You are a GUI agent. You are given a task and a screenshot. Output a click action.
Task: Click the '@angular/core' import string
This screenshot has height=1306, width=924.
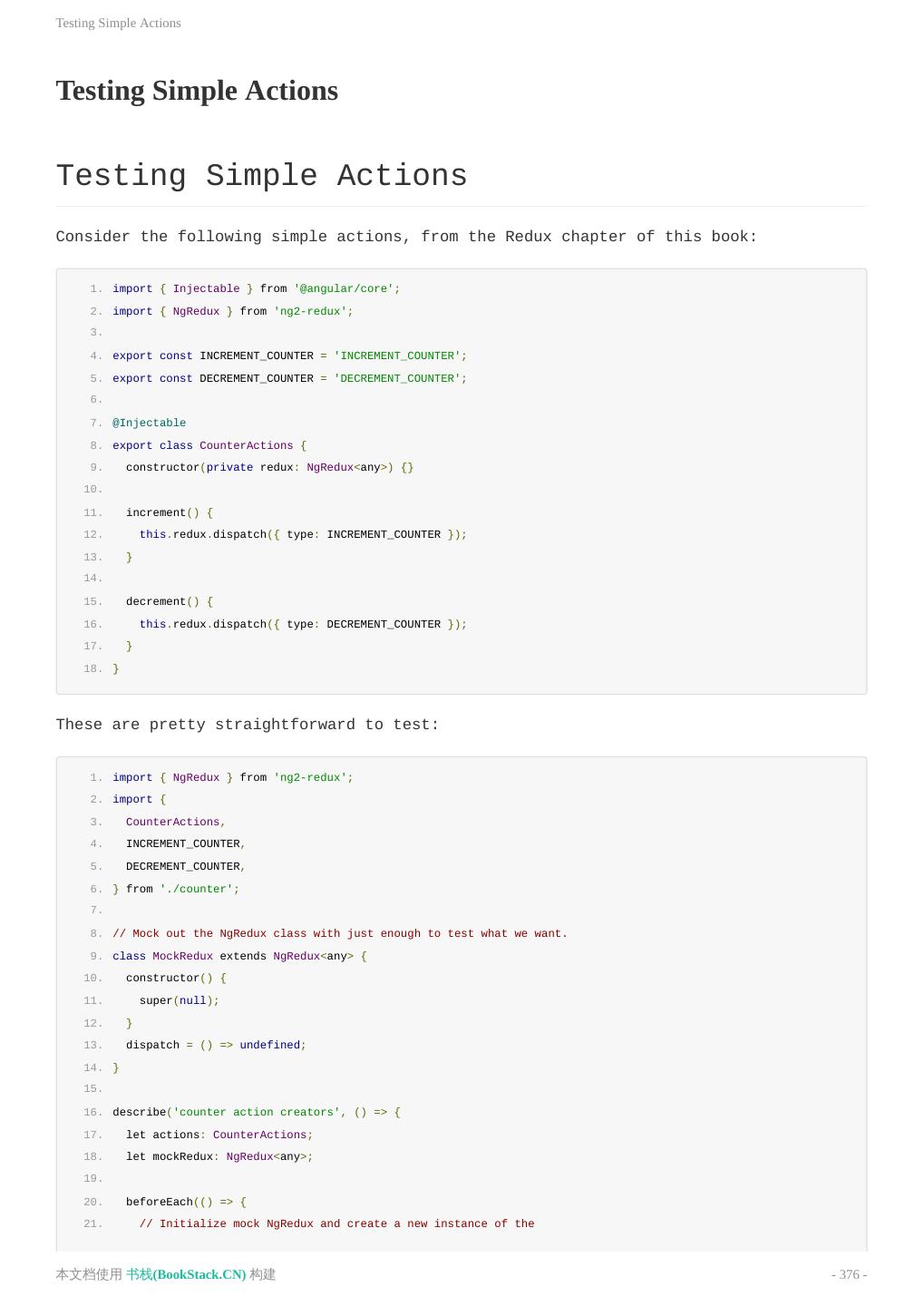pos(344,289)
